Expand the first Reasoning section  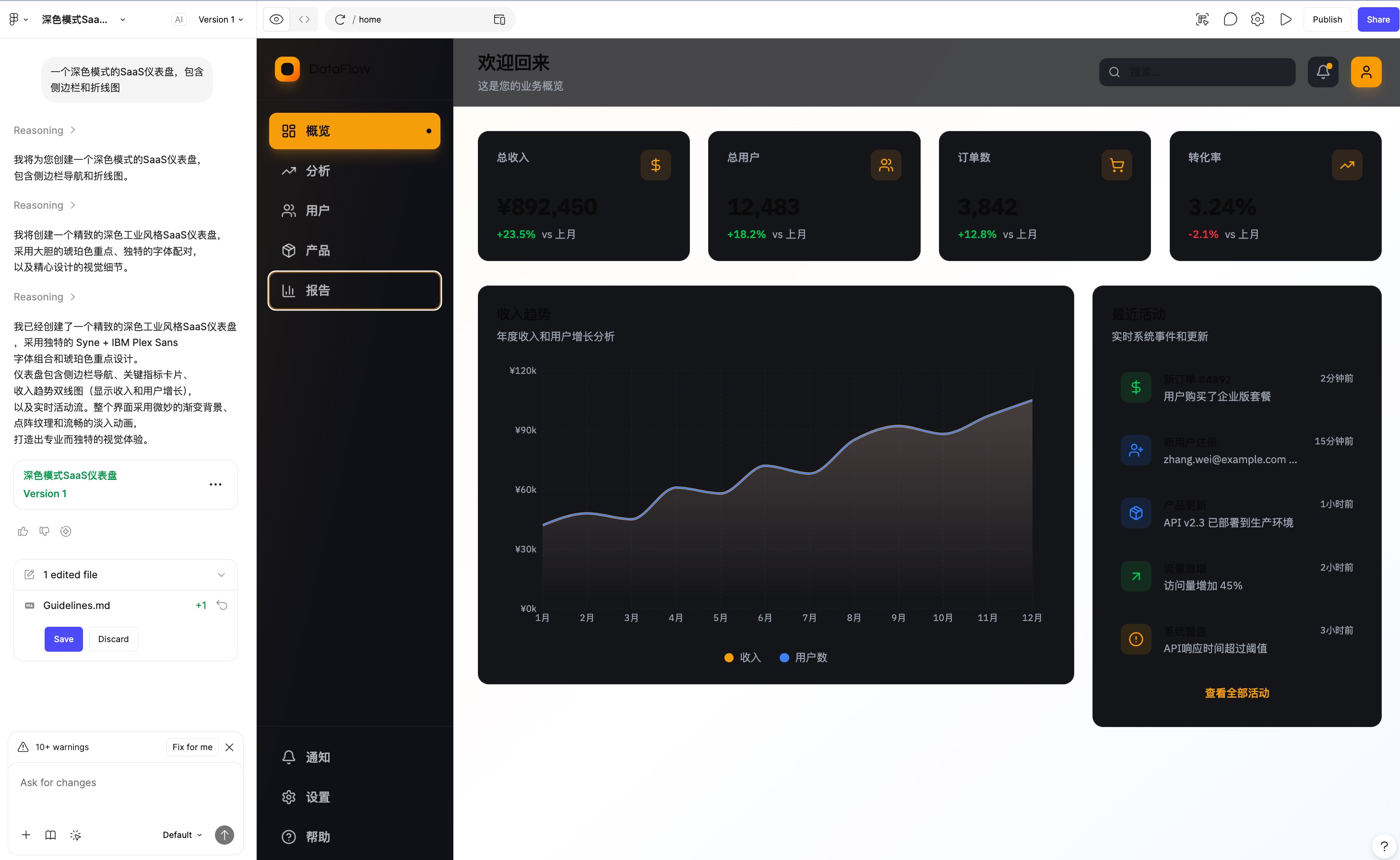click(44, 130)
